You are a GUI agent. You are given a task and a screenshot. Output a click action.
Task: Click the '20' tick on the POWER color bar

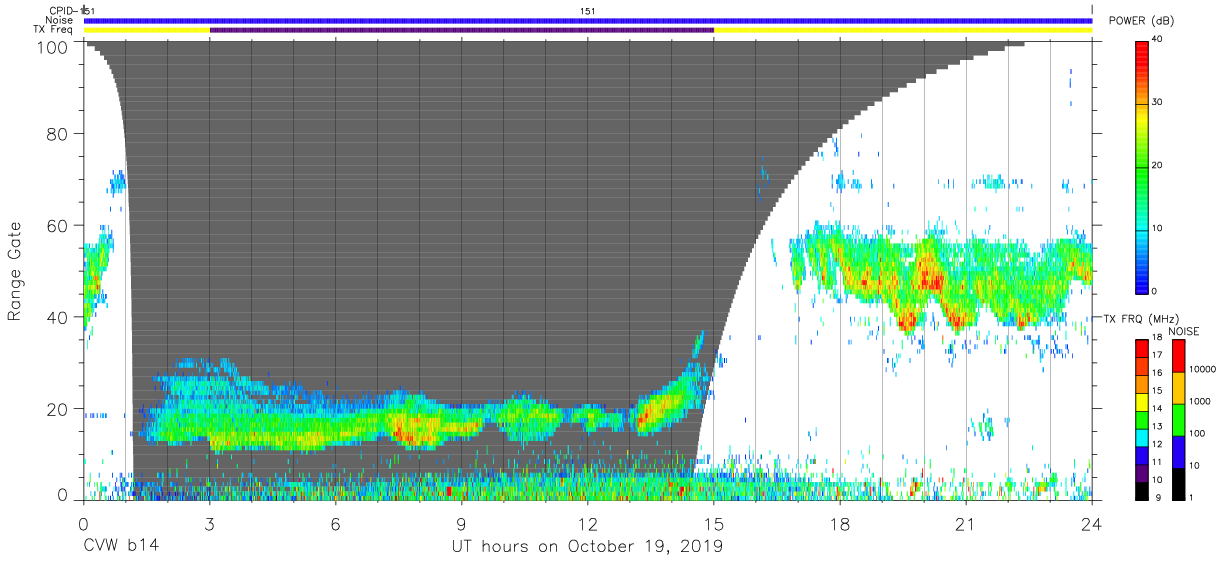click(x=1158, y=165)
